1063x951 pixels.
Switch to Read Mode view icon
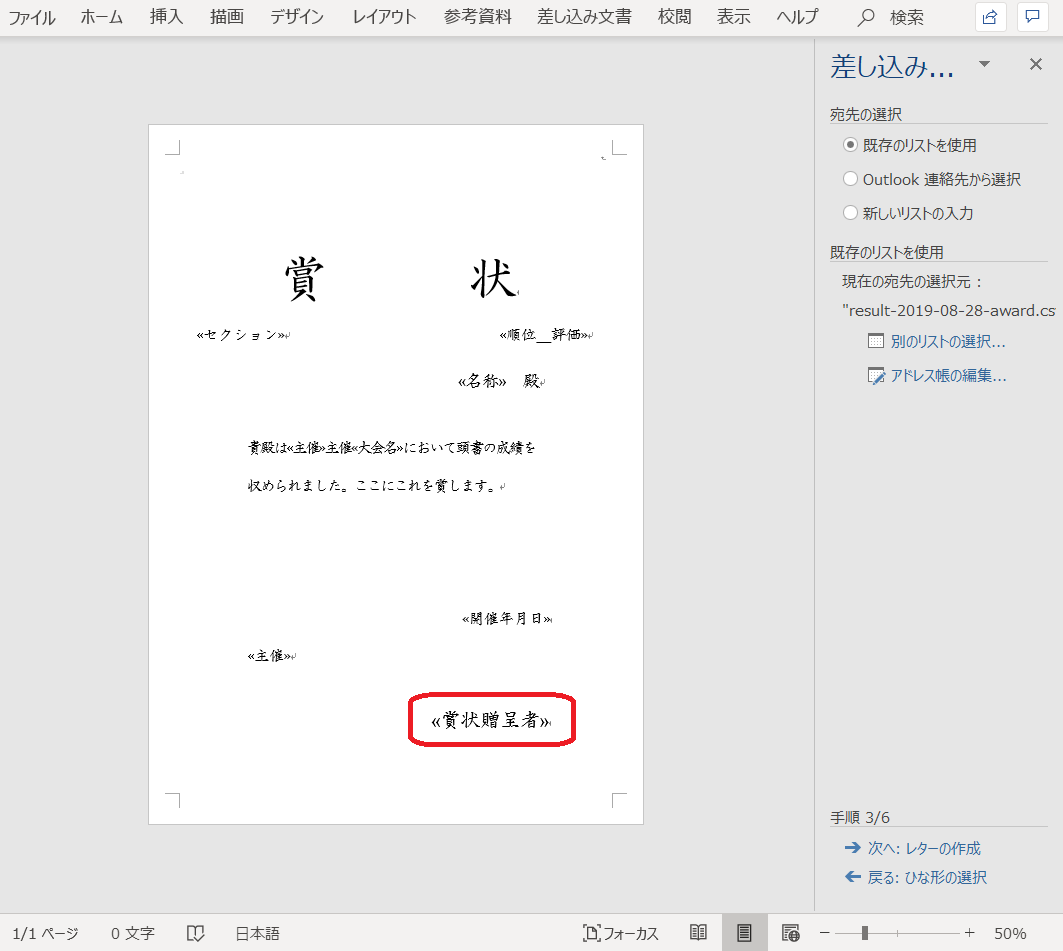[699, 933]
